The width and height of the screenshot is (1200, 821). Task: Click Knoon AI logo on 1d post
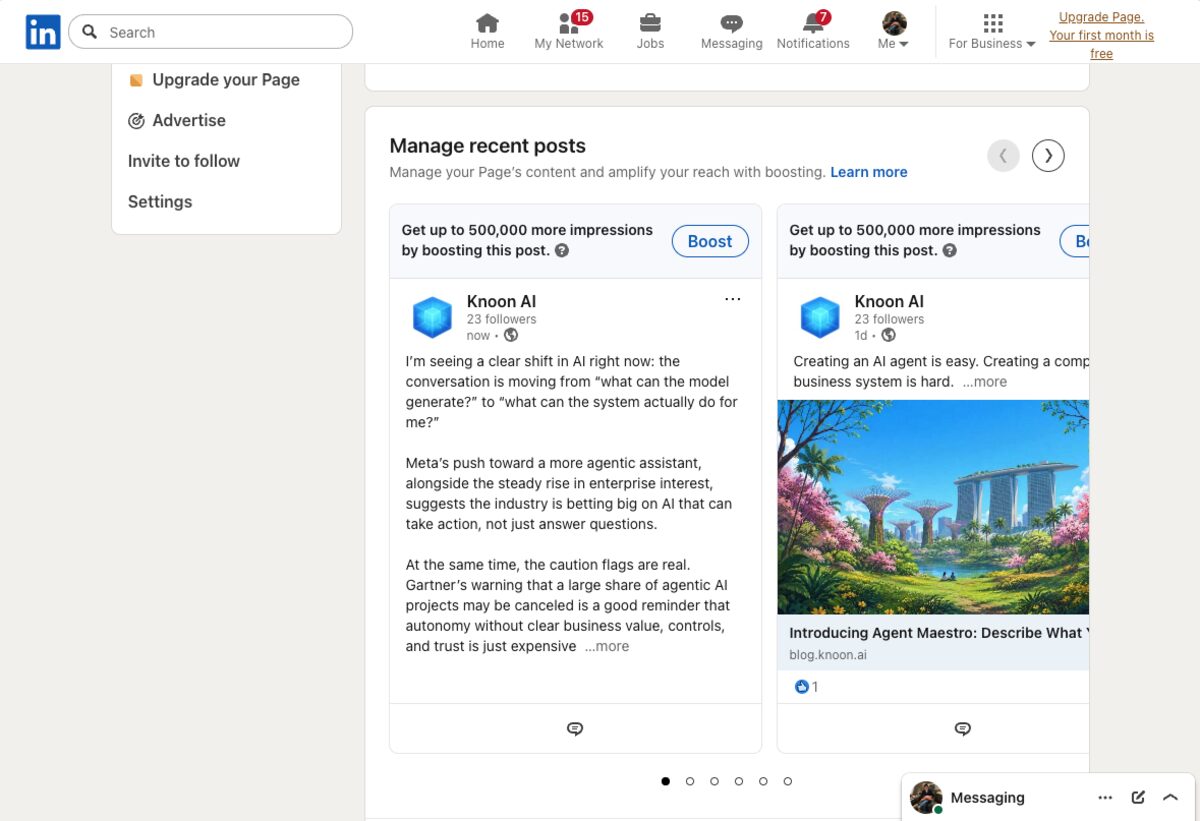821,318
